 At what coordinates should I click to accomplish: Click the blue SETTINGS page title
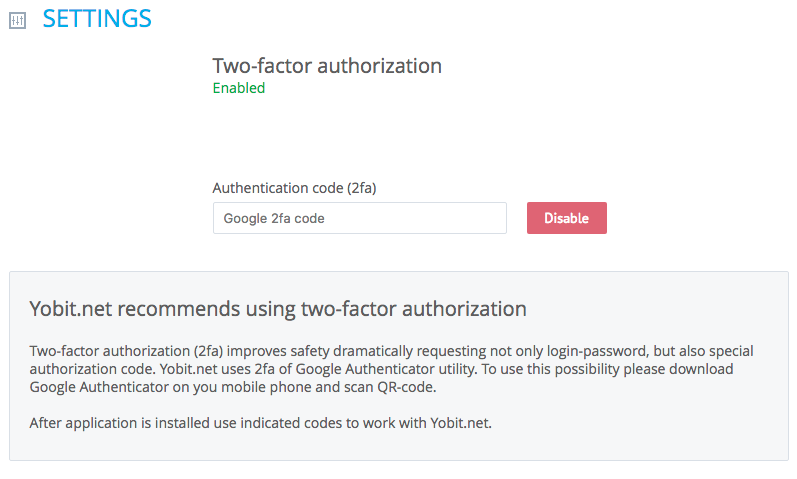click(x=97, y=19)
